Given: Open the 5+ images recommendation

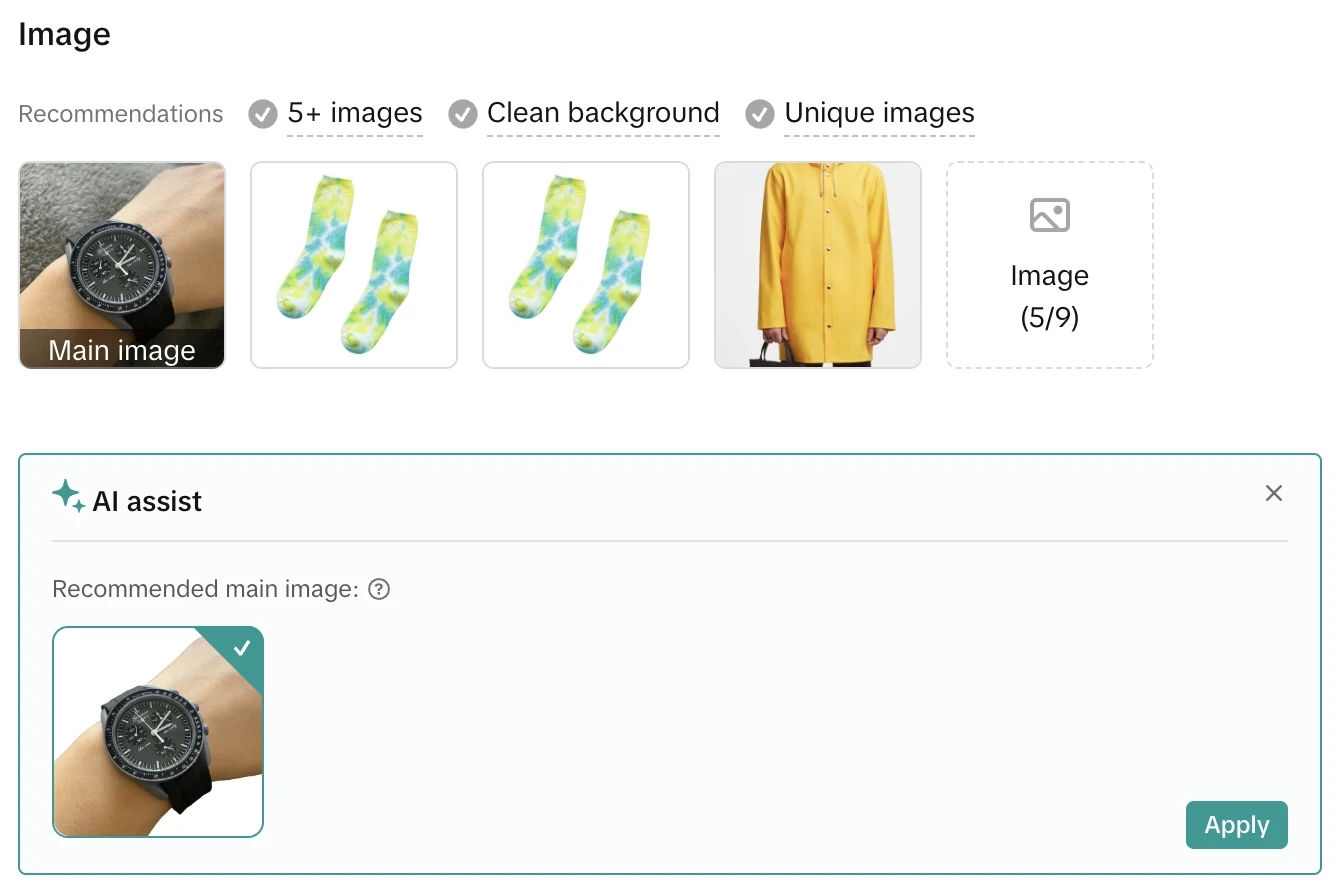Looking at the screenshot, I should click(x=355, y=113).
